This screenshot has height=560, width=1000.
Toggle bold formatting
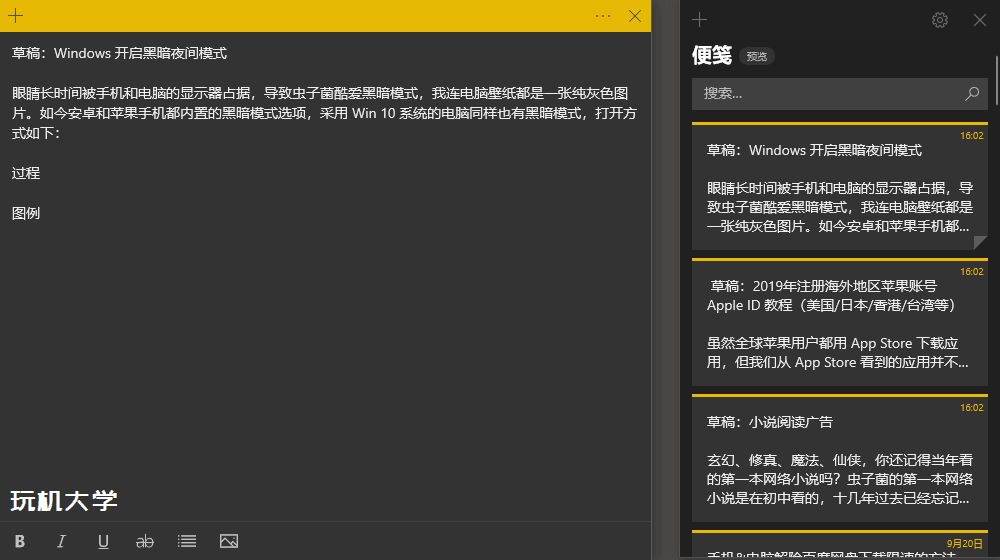tap(20, 541)
